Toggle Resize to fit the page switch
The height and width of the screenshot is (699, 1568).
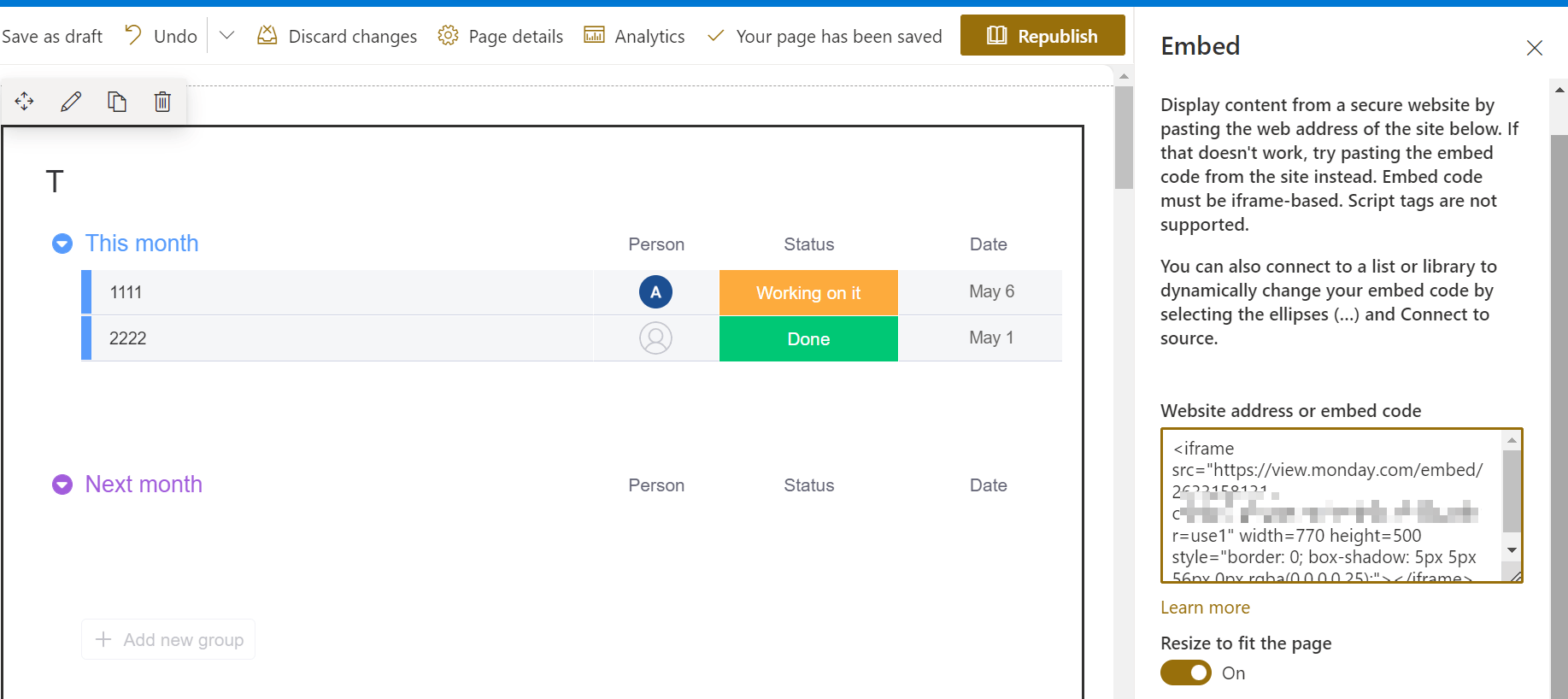coord(1186,673)
